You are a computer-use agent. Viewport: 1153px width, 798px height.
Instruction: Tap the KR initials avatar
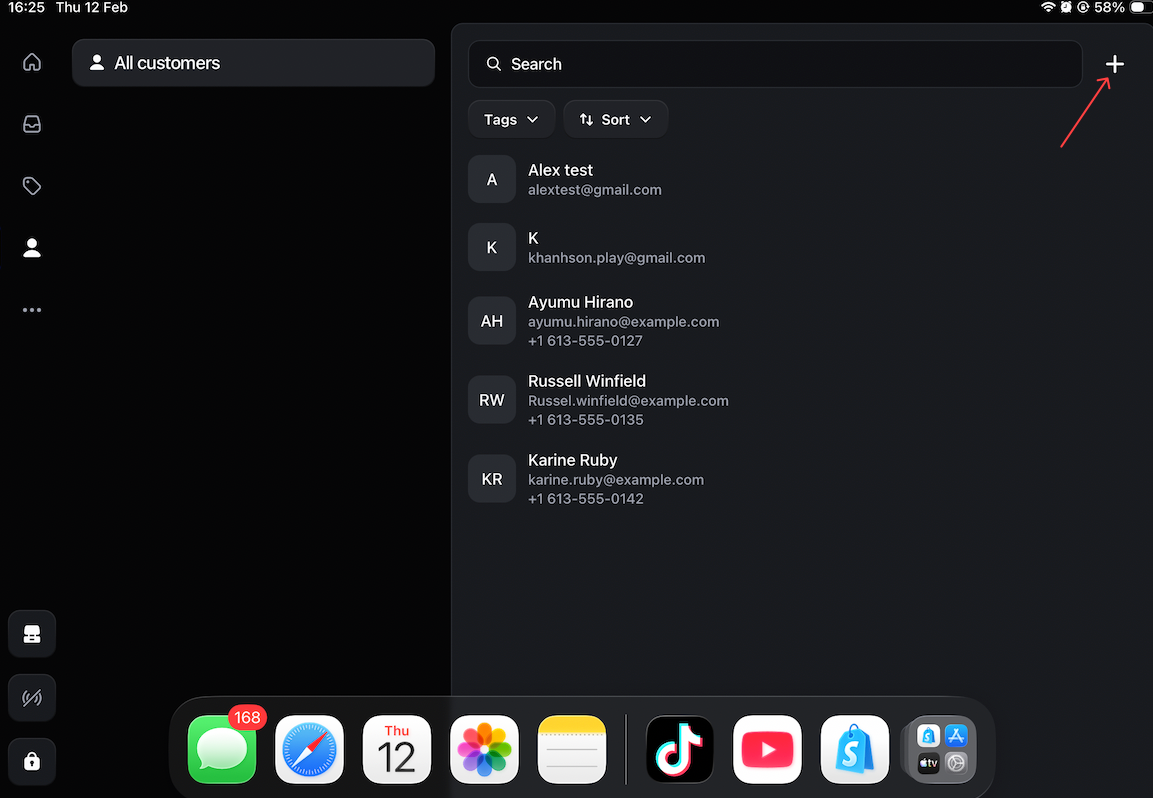click(x=492, y=479)
